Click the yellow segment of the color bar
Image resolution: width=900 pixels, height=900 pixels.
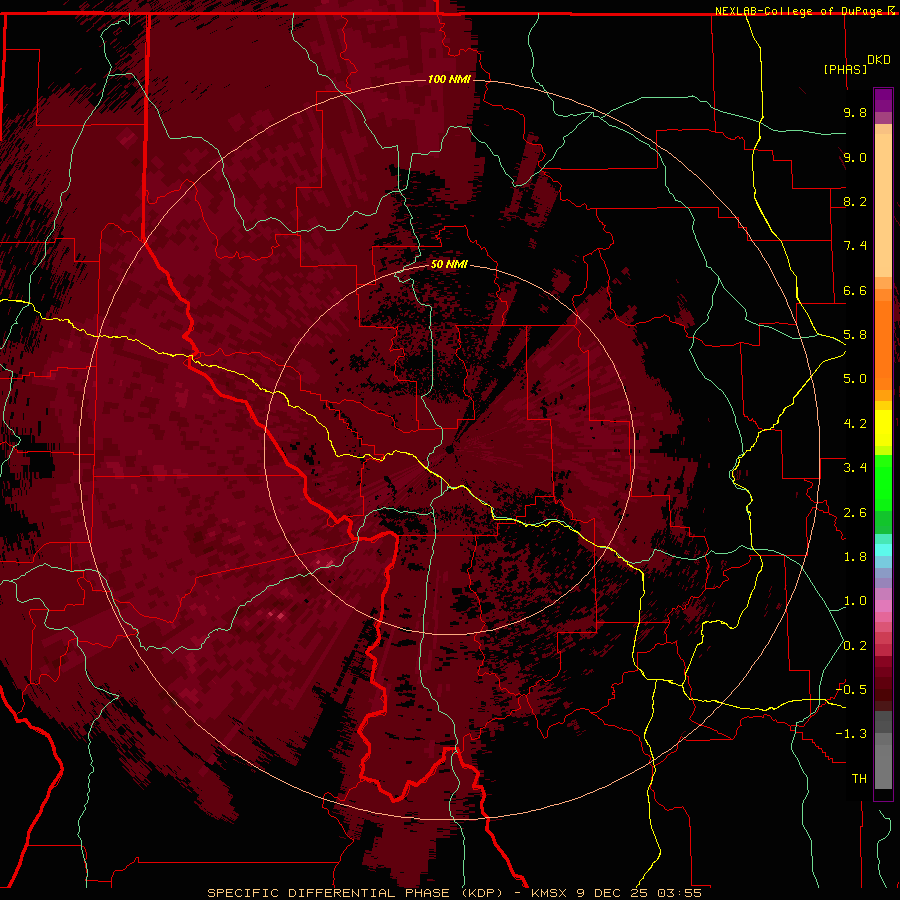click(883, 428)
